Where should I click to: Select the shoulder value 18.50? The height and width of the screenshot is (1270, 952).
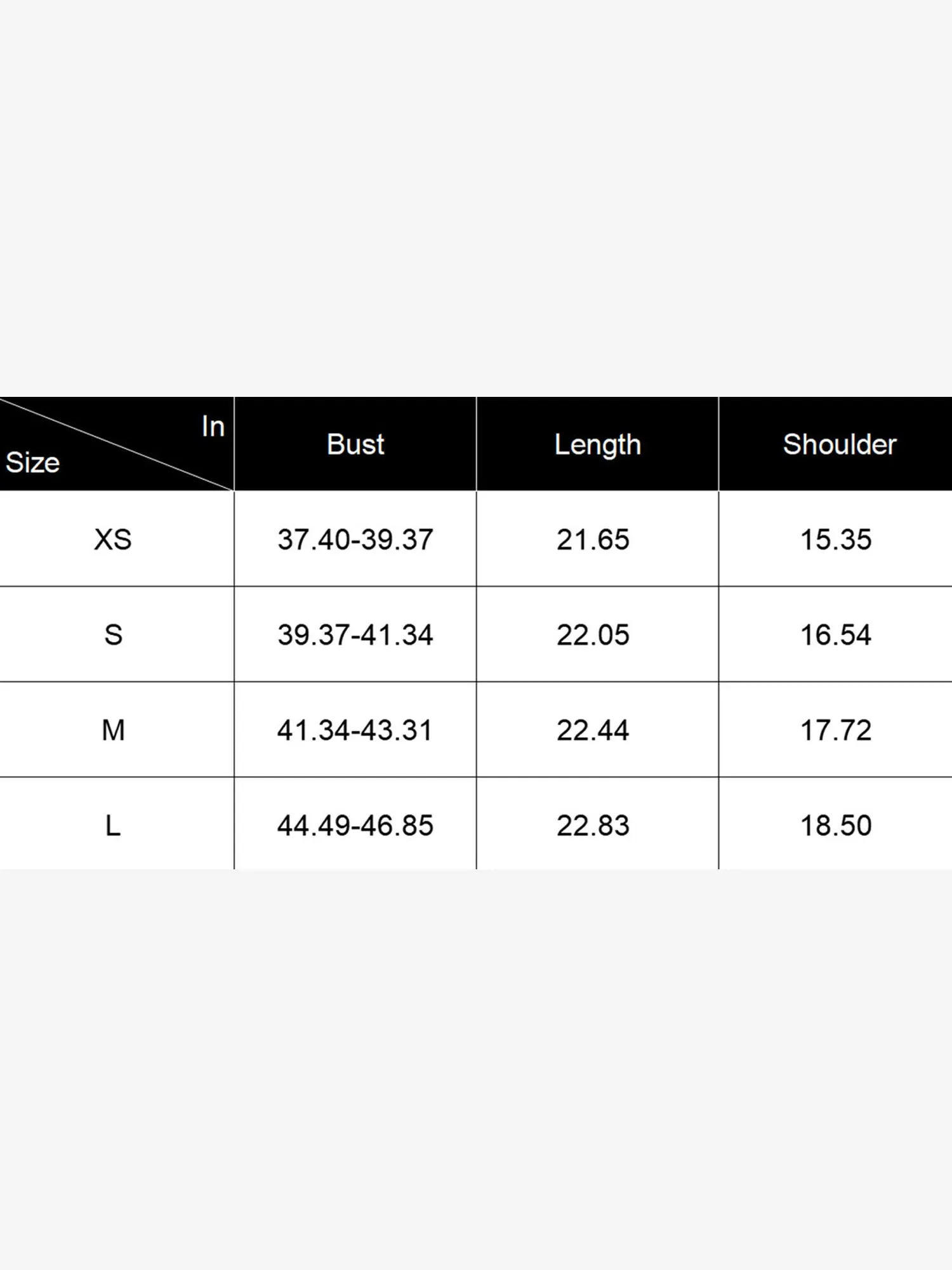pyautogui.click(x=836, y=825)
